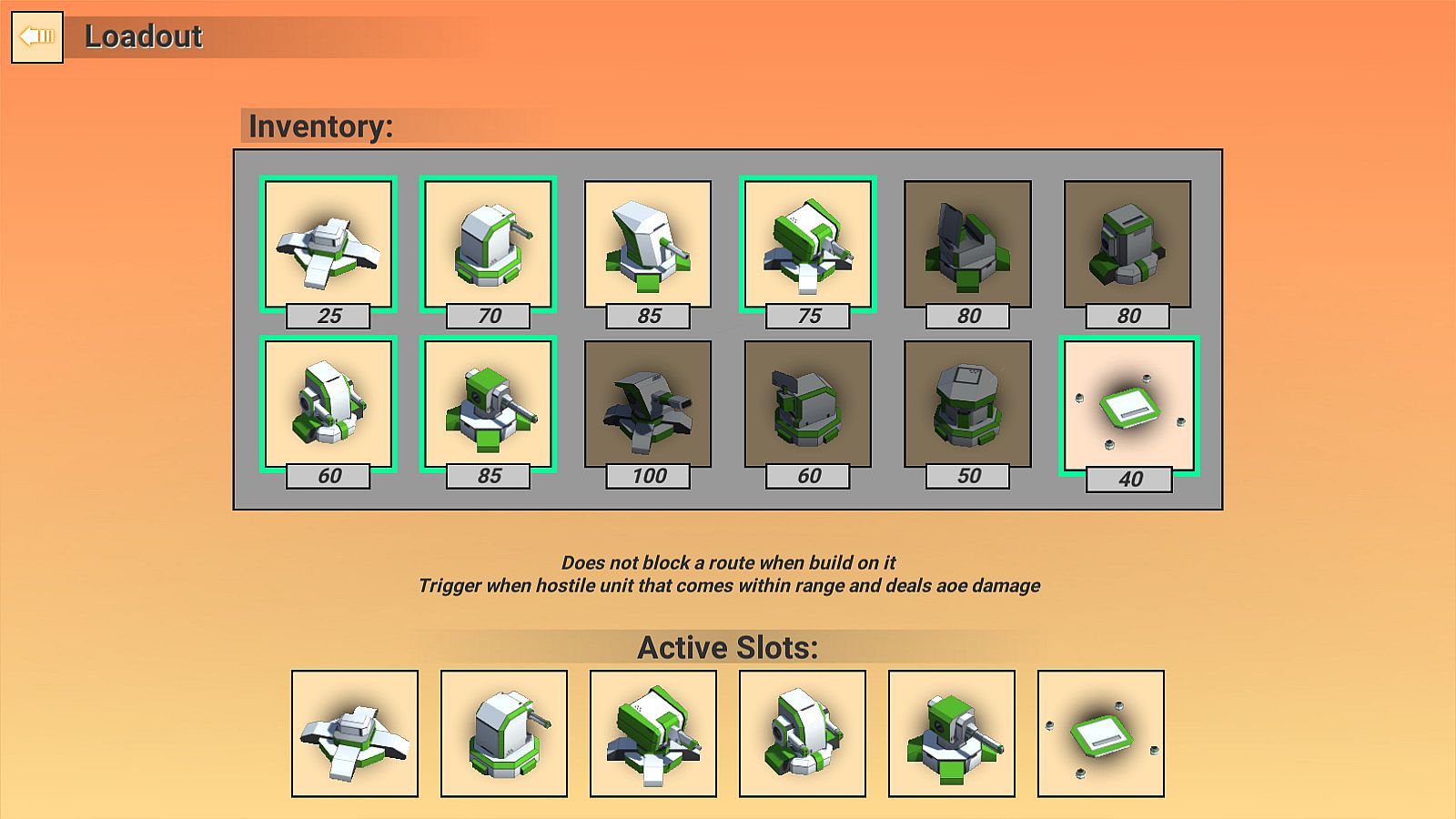Image resolution: width=1456 pixels, height=819 pixels.
Task: Click the price label 100
Action: (x=649, y=476)
